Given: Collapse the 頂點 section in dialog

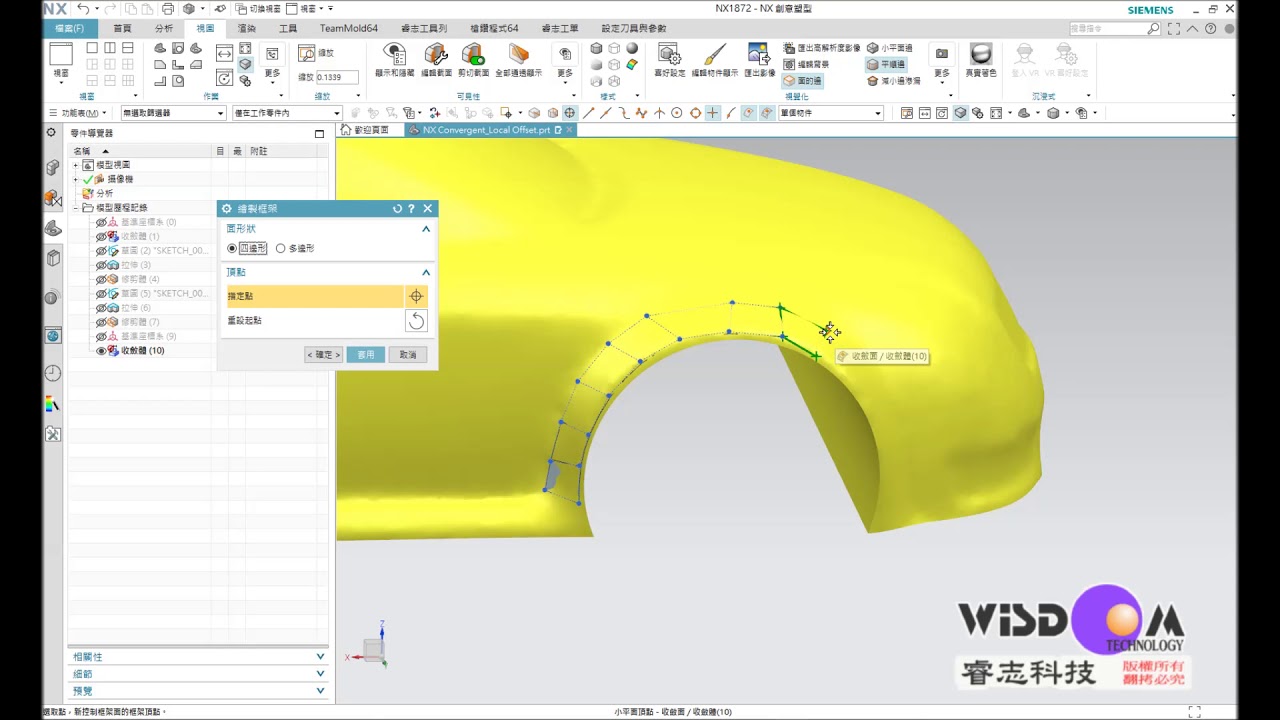Looking at the screenshot, I should point(426,272).
